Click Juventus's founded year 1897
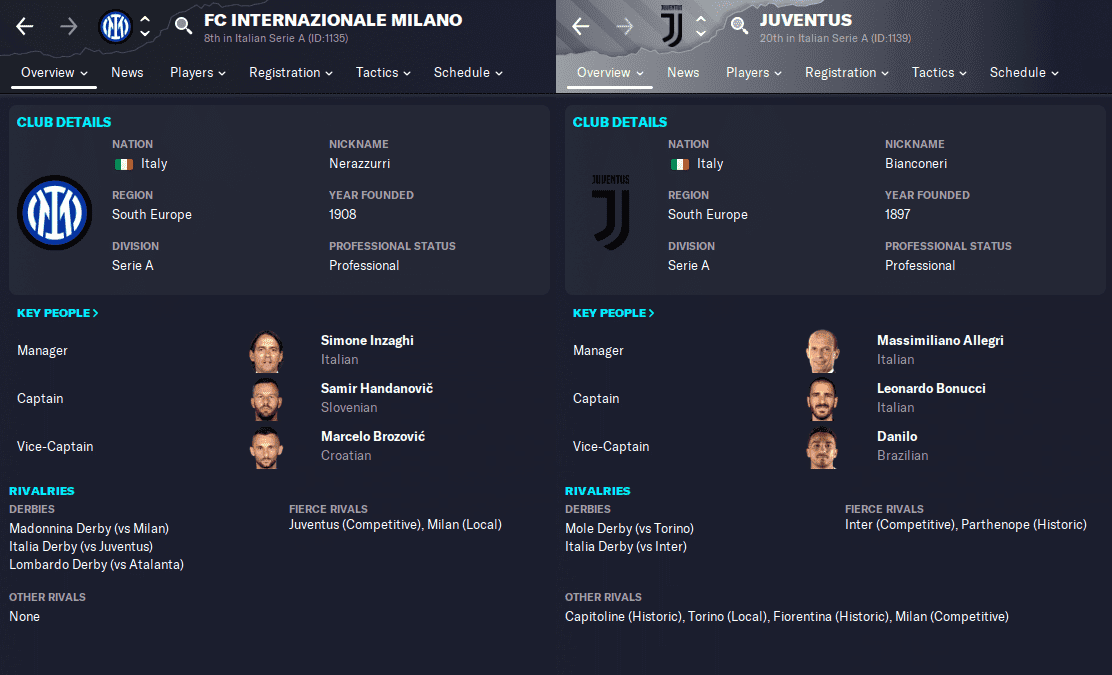Viewport: 1112px width, 675px height. click(897, 215)
